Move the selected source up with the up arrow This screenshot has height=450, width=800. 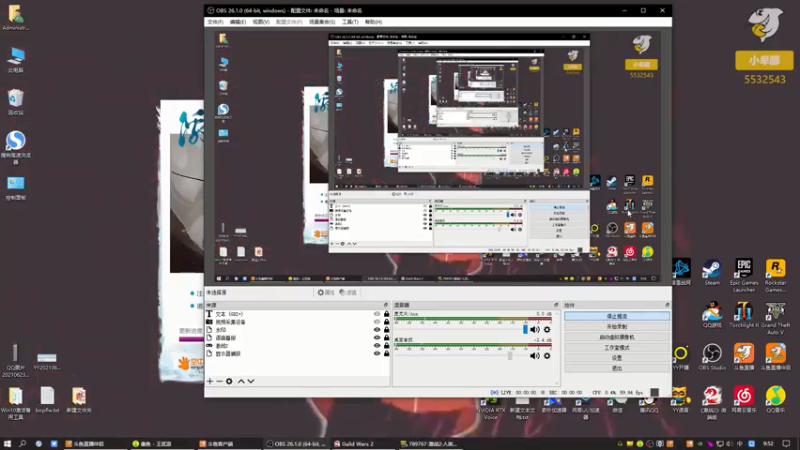[x=241, y=381]
